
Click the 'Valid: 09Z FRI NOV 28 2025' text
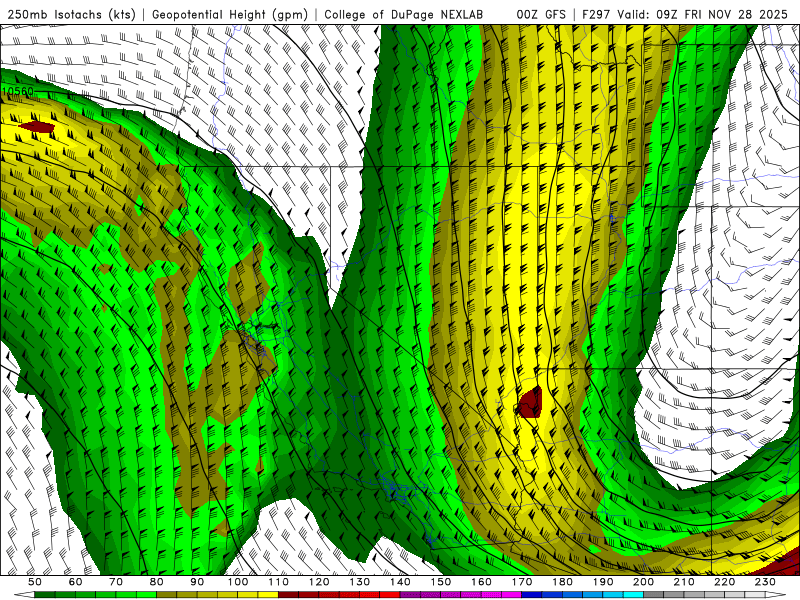(x=702, y=15)
